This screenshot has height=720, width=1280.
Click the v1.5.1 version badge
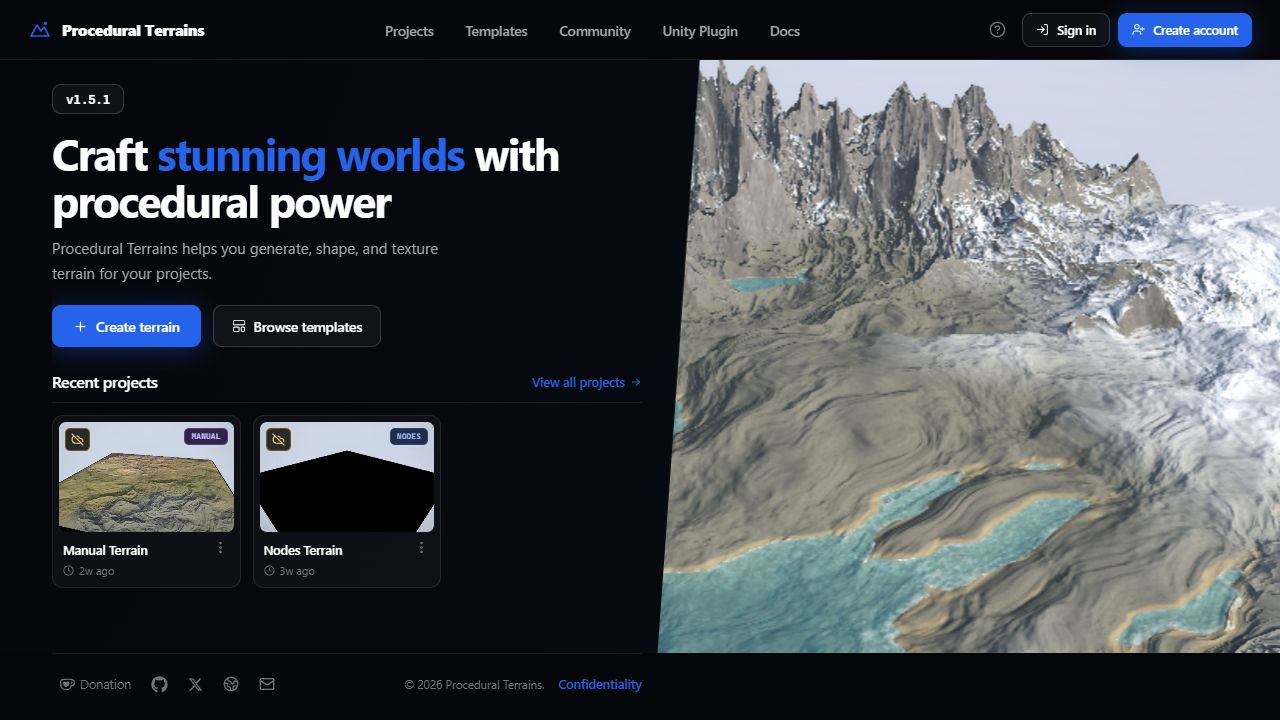pyautogui.click(x=88, y=99)
